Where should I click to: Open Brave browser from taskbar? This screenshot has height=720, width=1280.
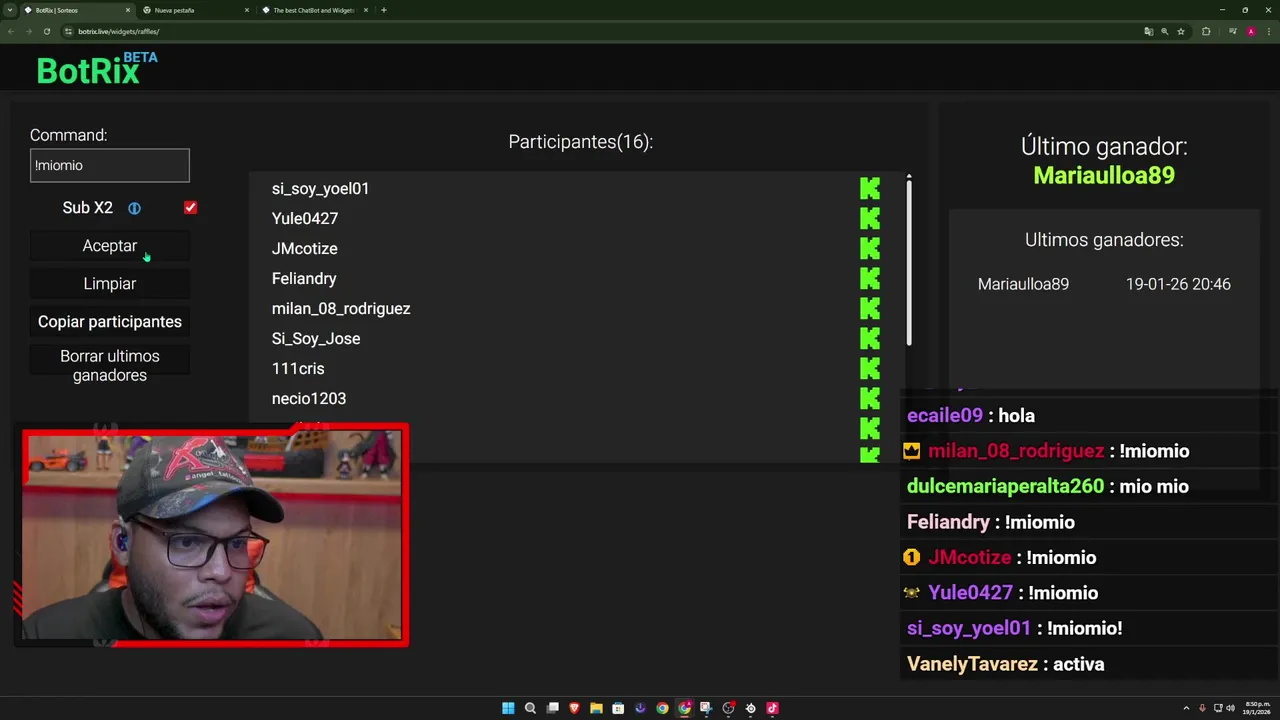click(x=574, y=708)
